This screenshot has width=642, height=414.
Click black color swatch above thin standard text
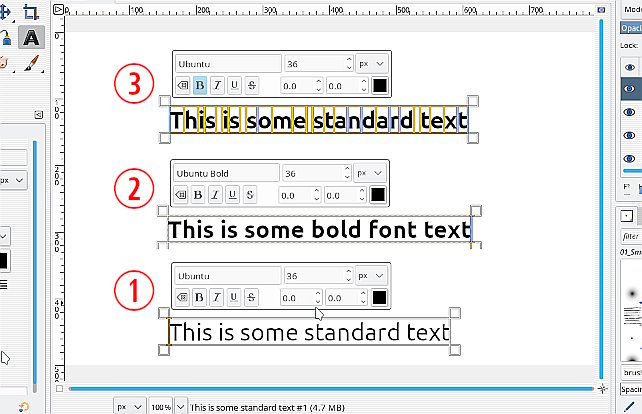tap(379, 297)
